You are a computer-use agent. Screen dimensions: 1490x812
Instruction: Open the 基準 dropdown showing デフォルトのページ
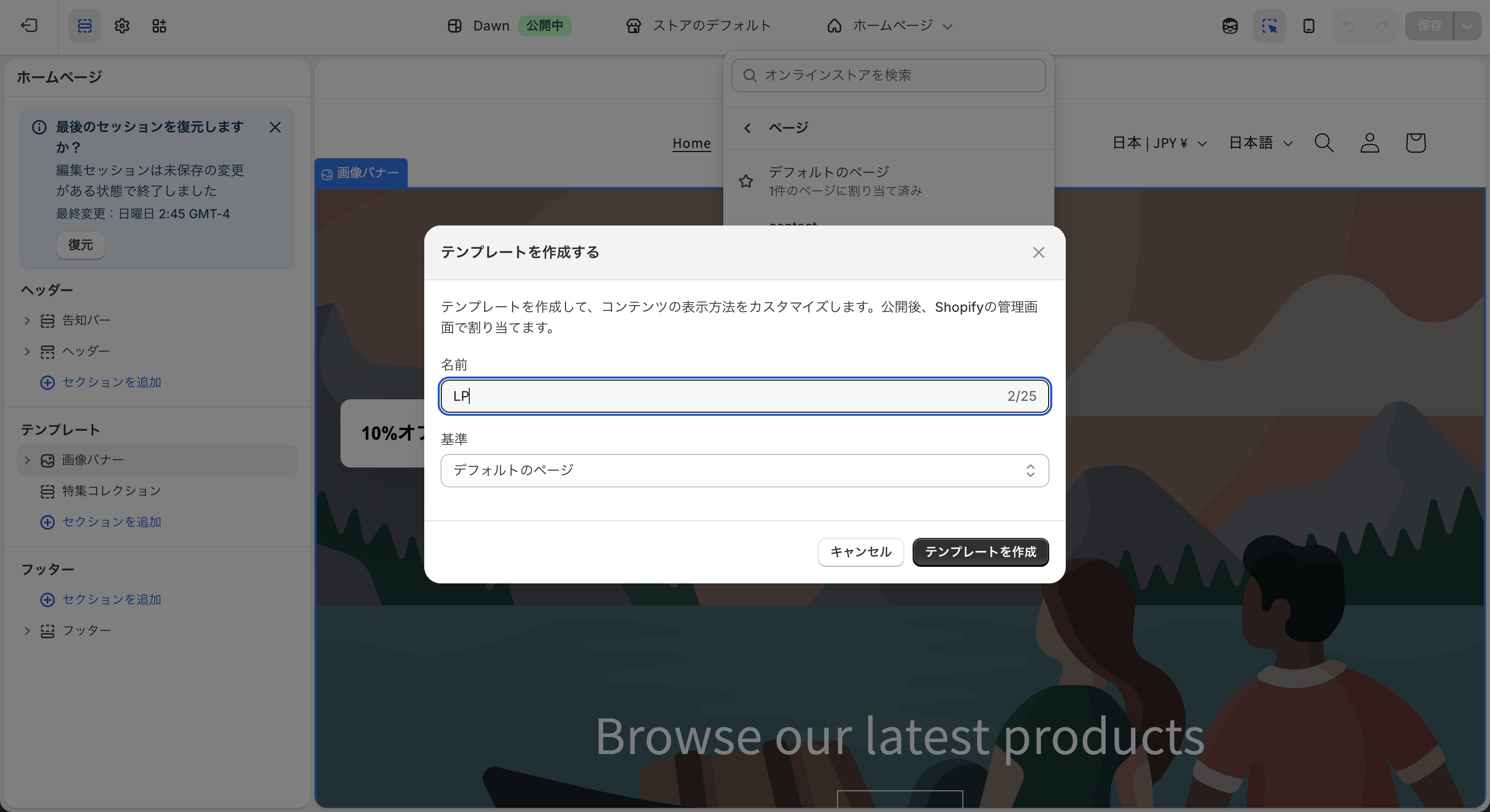[744, 471]
